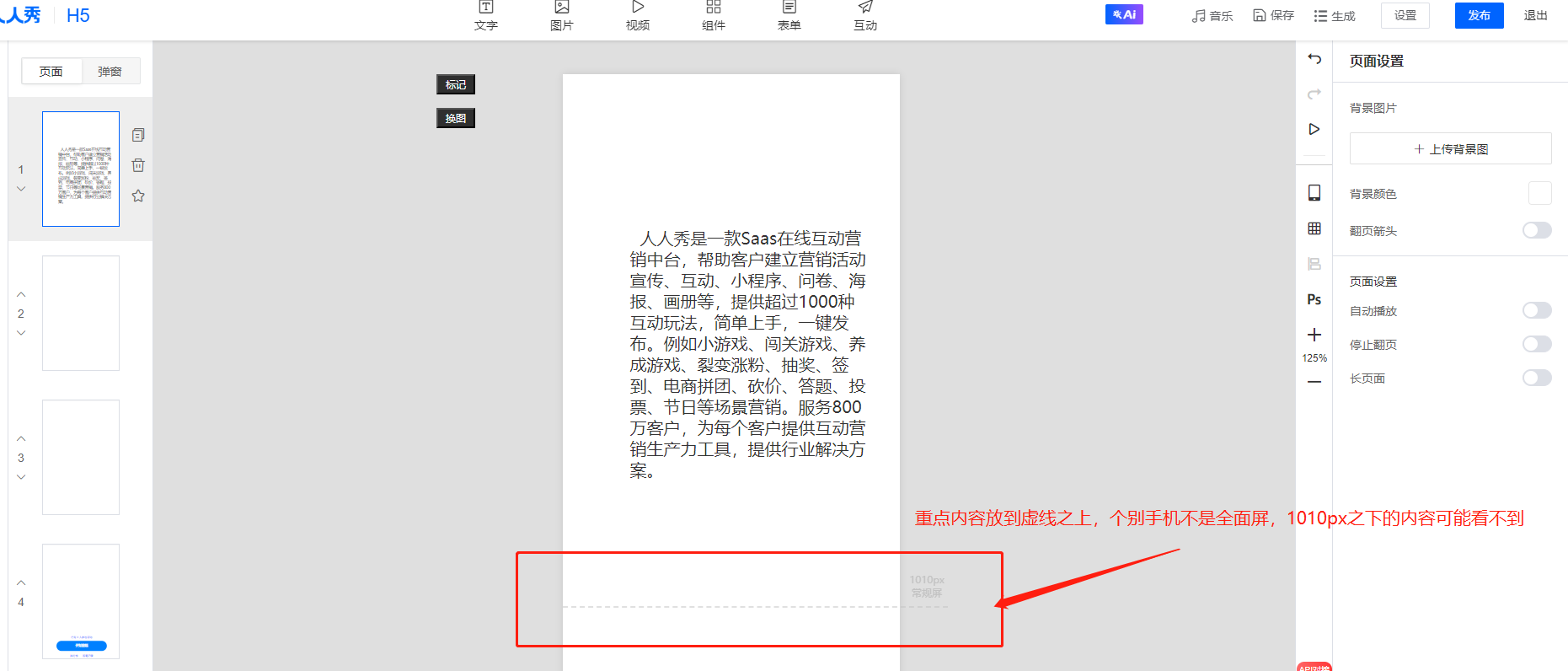
Task: Click 上传背景图 upload button
Action: tap(1450, 148)
